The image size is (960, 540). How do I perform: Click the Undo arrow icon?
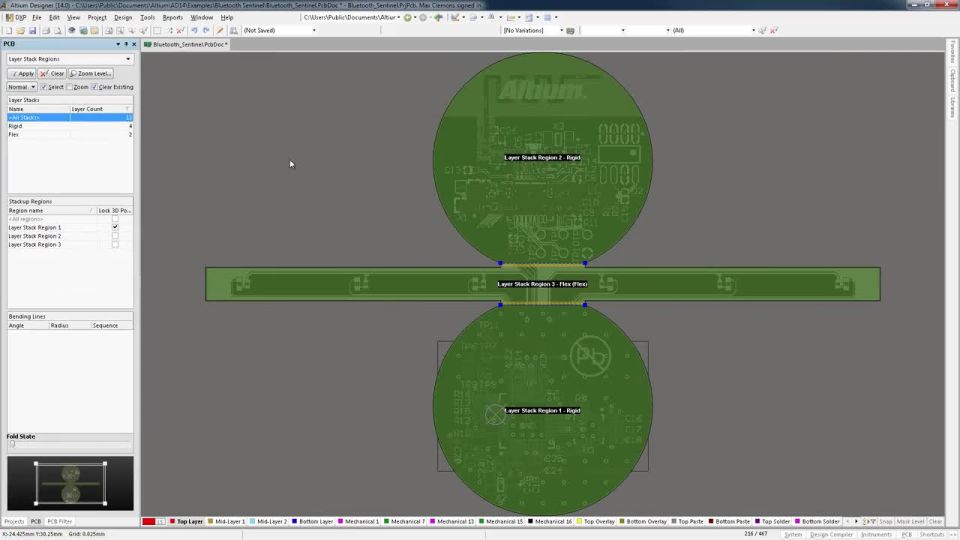pos(194,30)
